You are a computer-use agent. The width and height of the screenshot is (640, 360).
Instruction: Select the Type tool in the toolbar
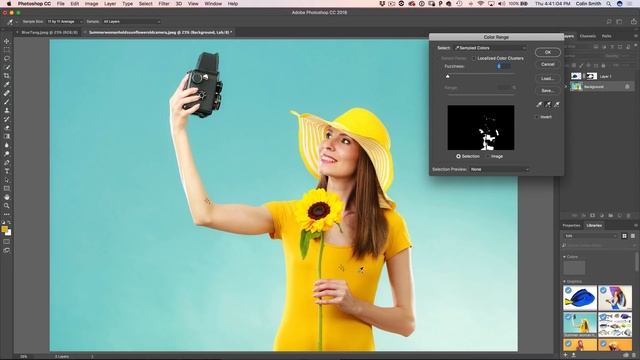click(x=7, y=171)
